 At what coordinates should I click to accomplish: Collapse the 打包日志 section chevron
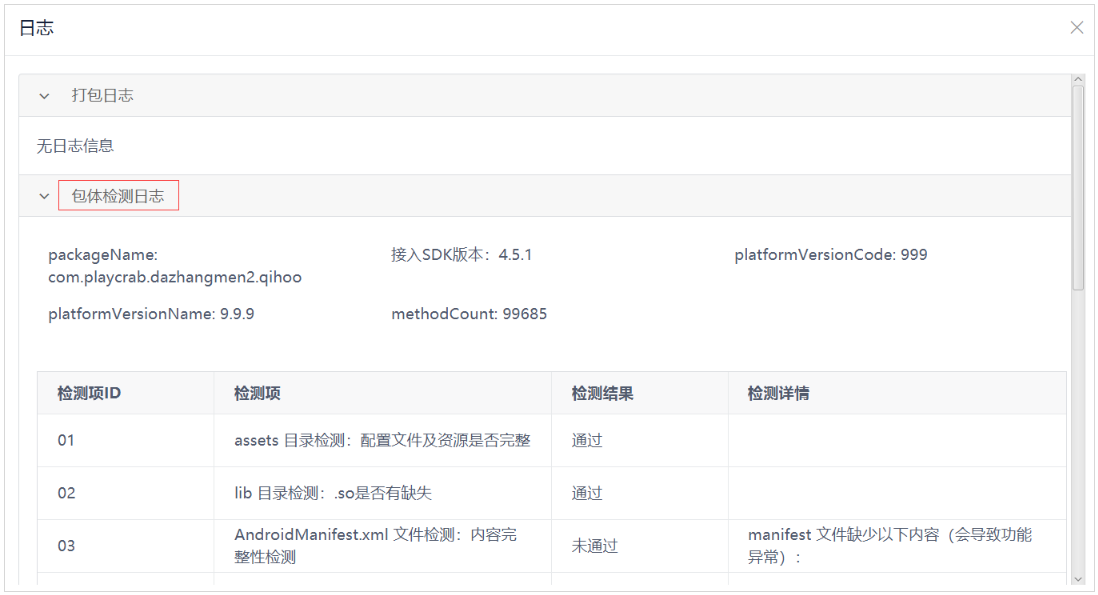[44, 96]
